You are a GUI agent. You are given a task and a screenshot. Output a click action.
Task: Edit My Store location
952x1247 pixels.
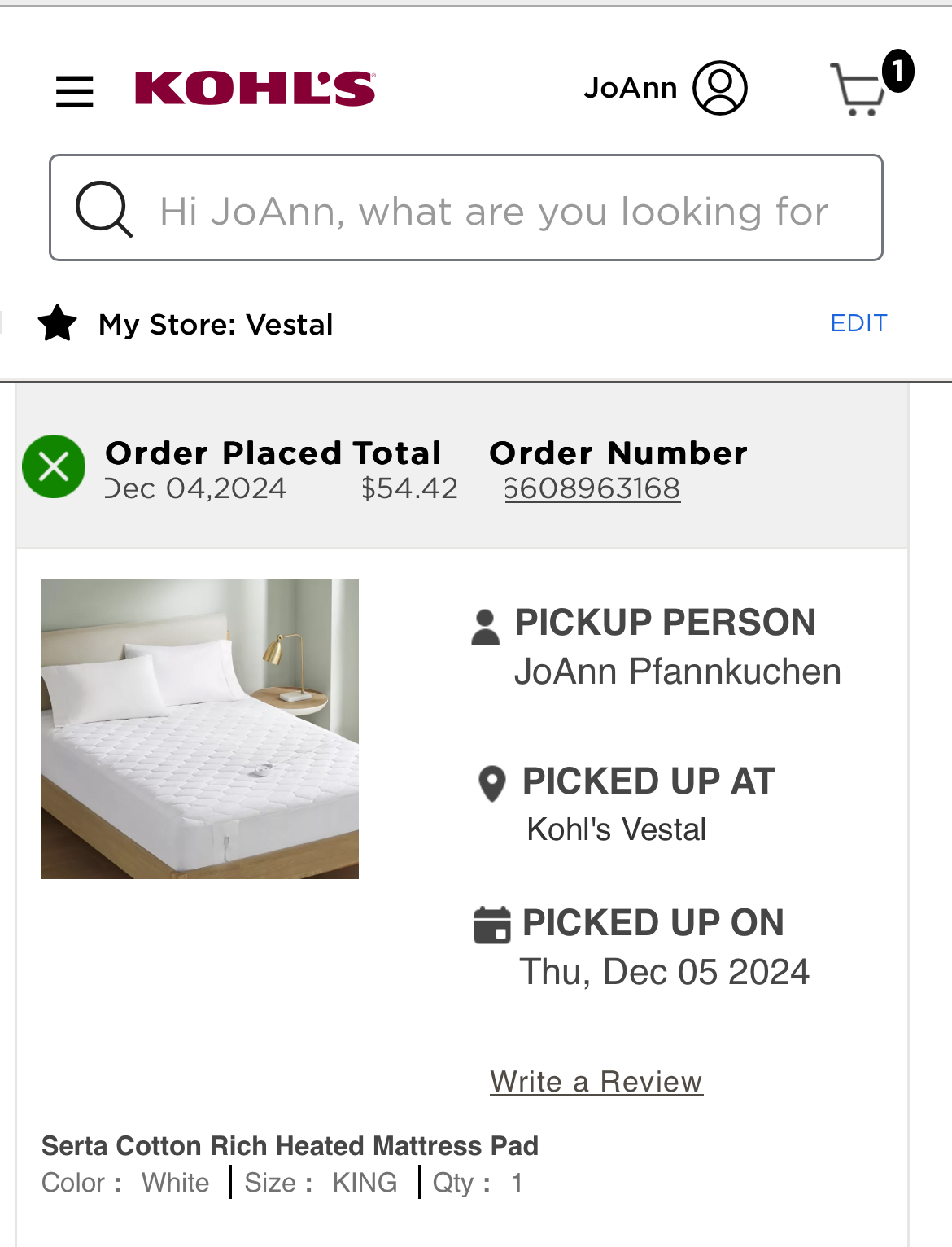coord(859,323)
